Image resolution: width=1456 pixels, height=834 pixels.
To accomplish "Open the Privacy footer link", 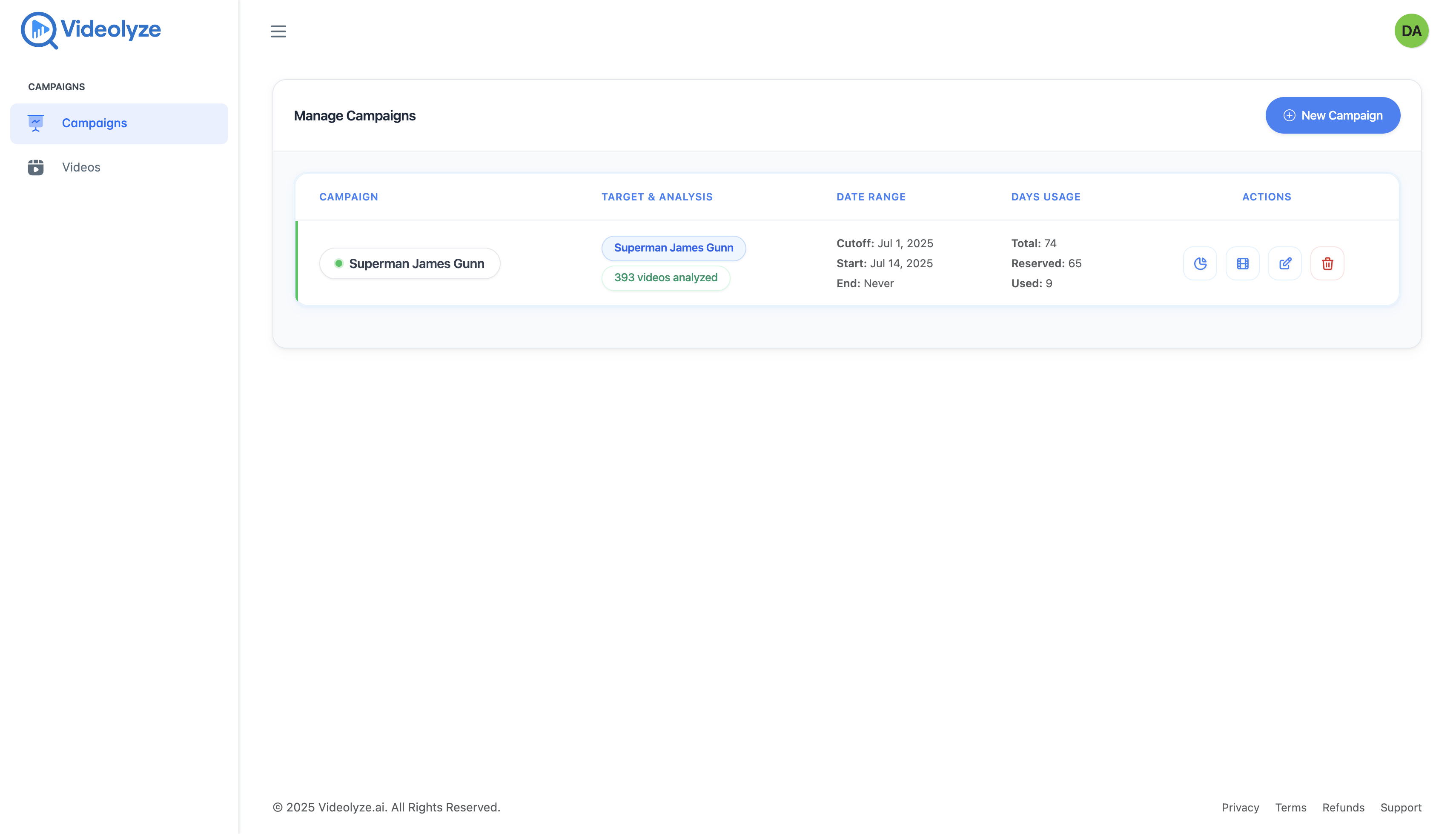I will click(1240, 808).
